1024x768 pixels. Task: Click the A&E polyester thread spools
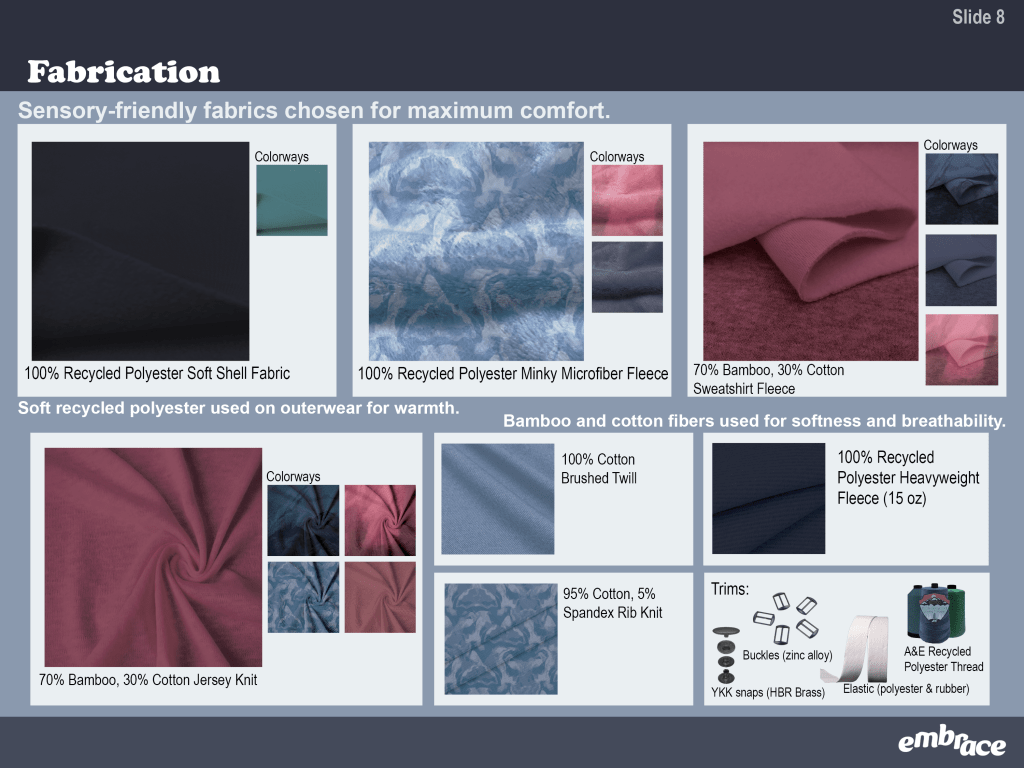tap(938, 613)
